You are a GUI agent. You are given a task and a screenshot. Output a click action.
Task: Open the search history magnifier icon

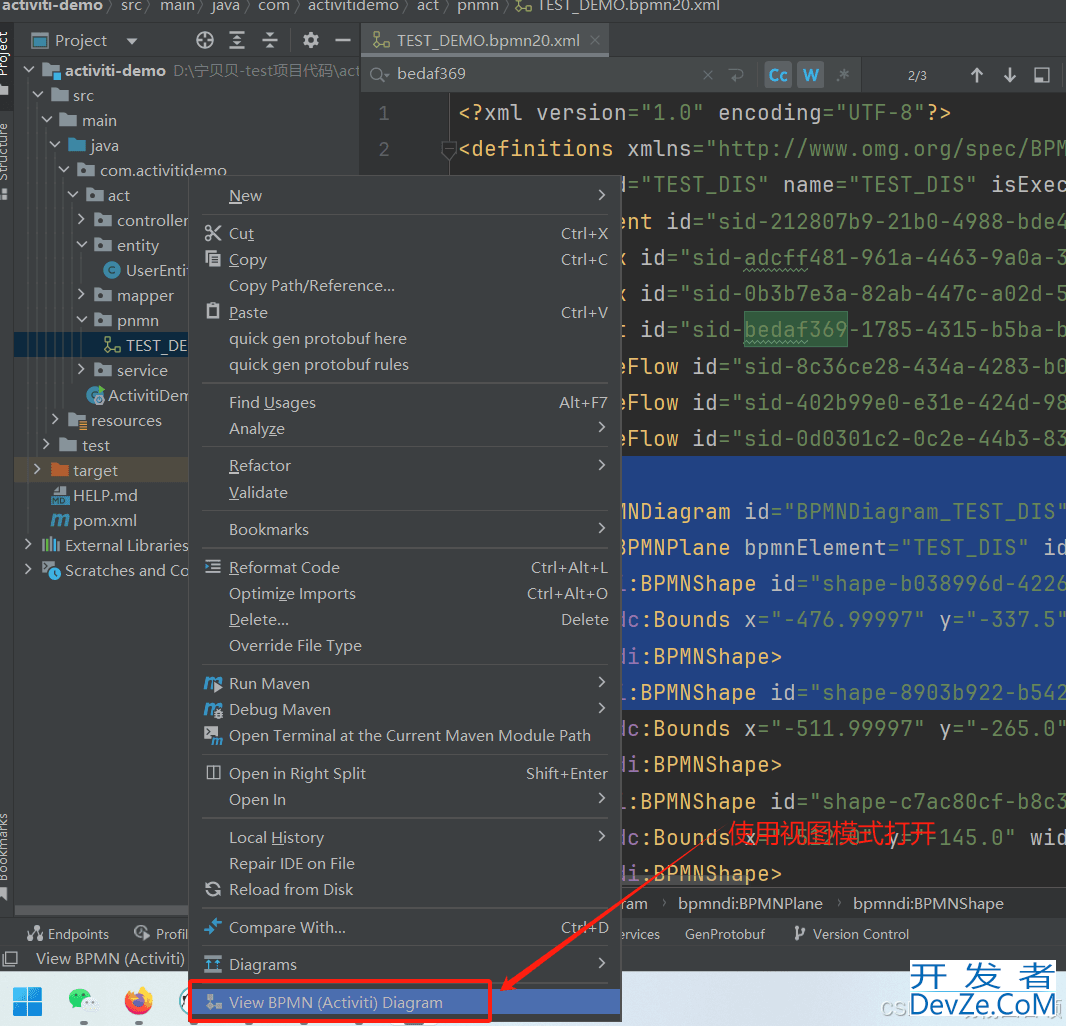point(379,75)
